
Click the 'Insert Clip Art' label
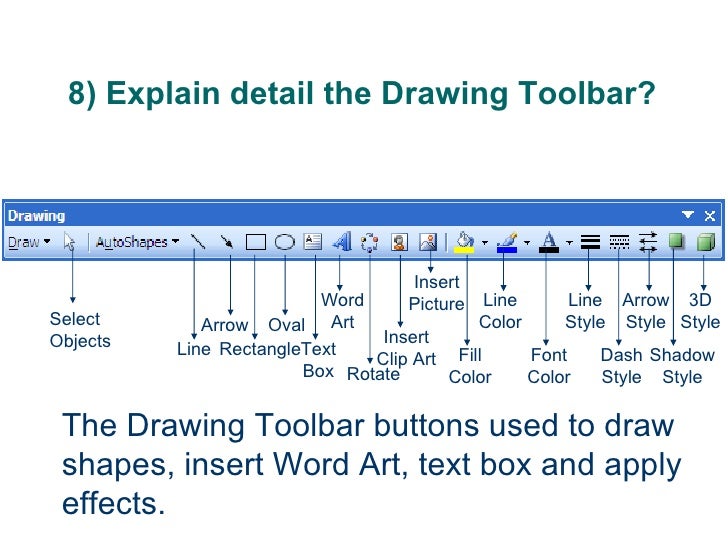[407, 348]
